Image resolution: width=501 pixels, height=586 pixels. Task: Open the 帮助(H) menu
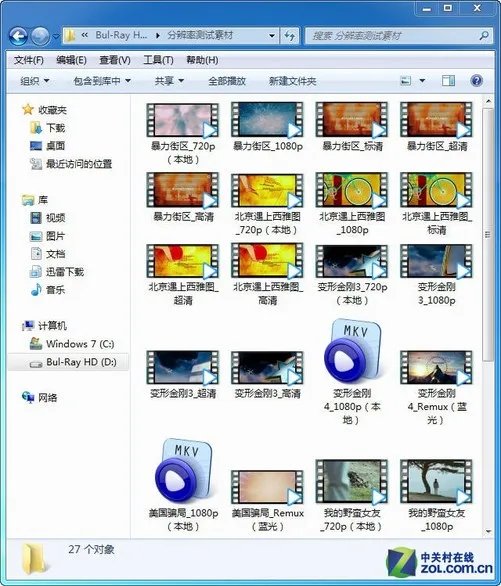click(202, 60)
